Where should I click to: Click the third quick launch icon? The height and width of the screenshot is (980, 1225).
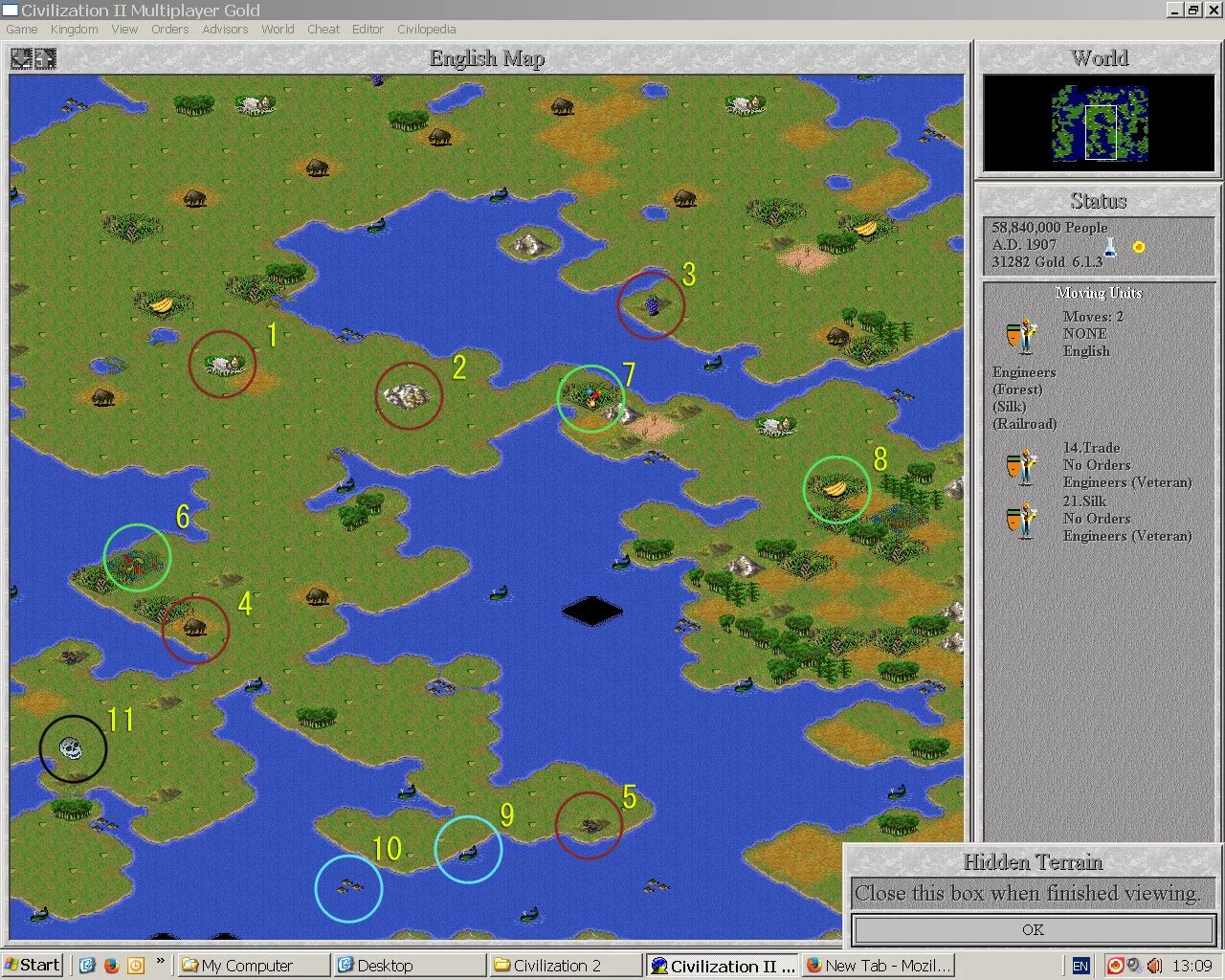click(135, 965)
